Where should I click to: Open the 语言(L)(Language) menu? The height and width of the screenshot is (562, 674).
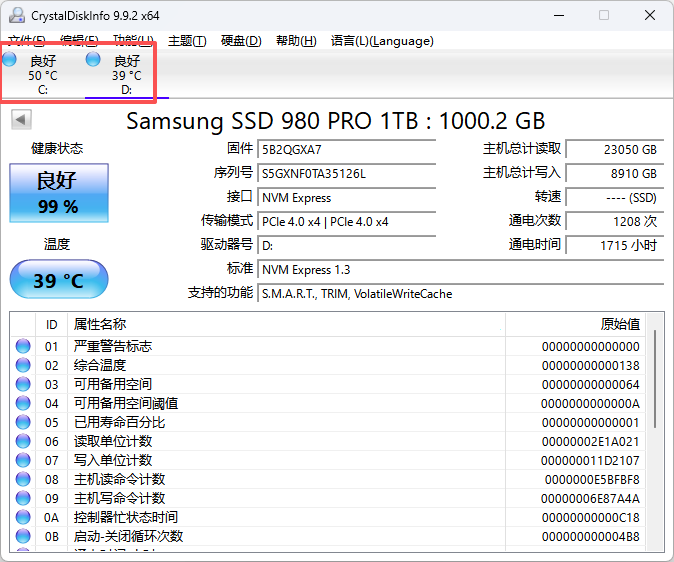pos(382,41)
